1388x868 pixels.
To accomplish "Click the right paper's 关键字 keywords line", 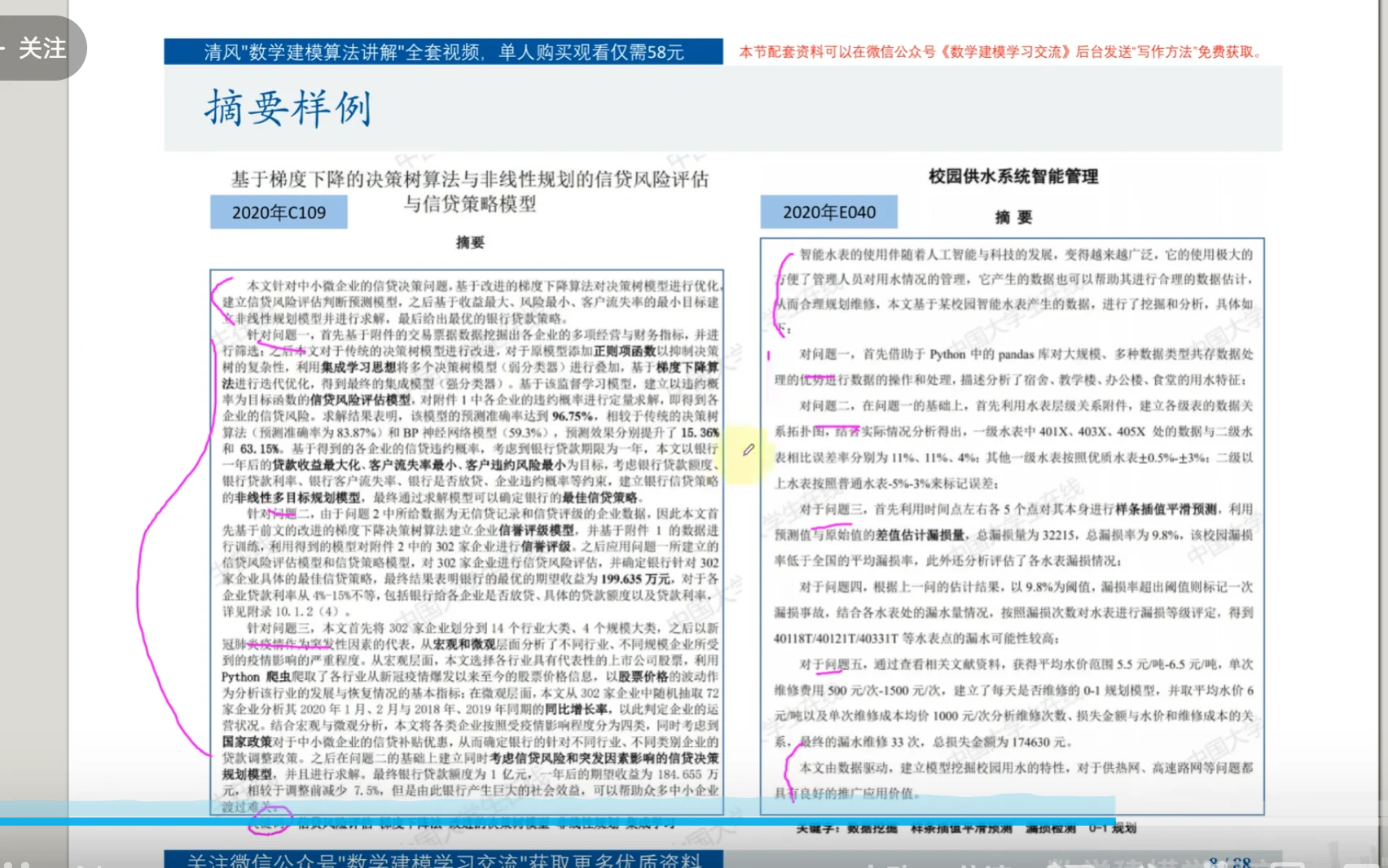I will tap(966, 828).
